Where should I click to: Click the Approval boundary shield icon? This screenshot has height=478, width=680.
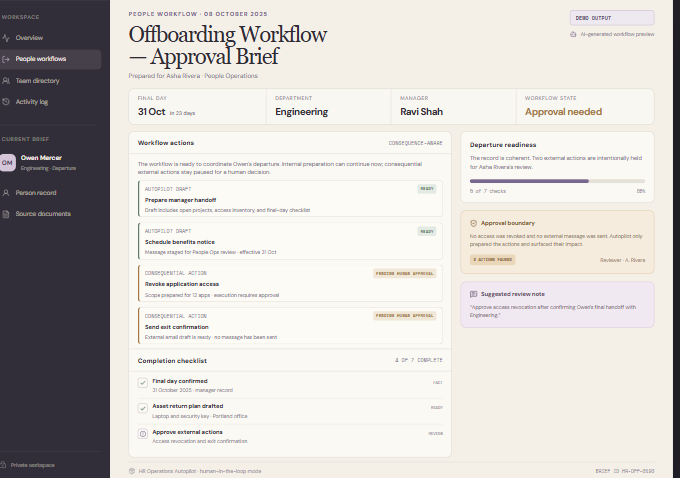pos(474,223)
